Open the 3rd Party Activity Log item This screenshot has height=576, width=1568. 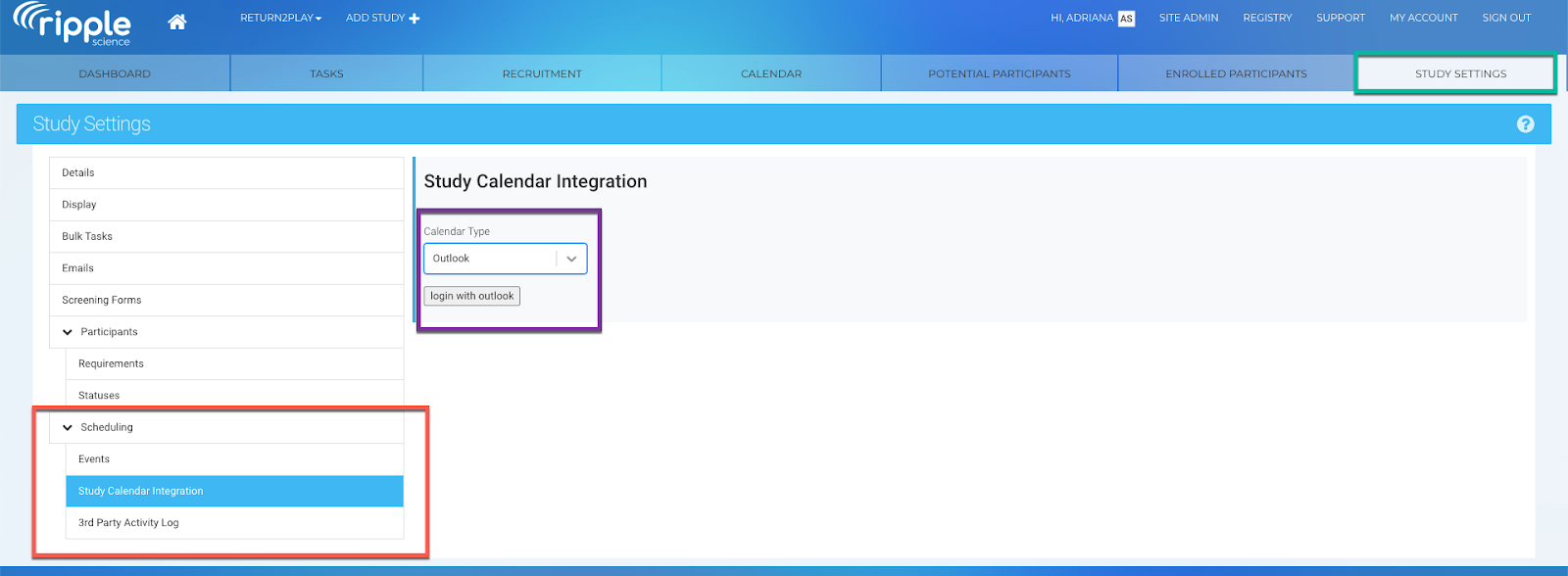coord(128,523)
